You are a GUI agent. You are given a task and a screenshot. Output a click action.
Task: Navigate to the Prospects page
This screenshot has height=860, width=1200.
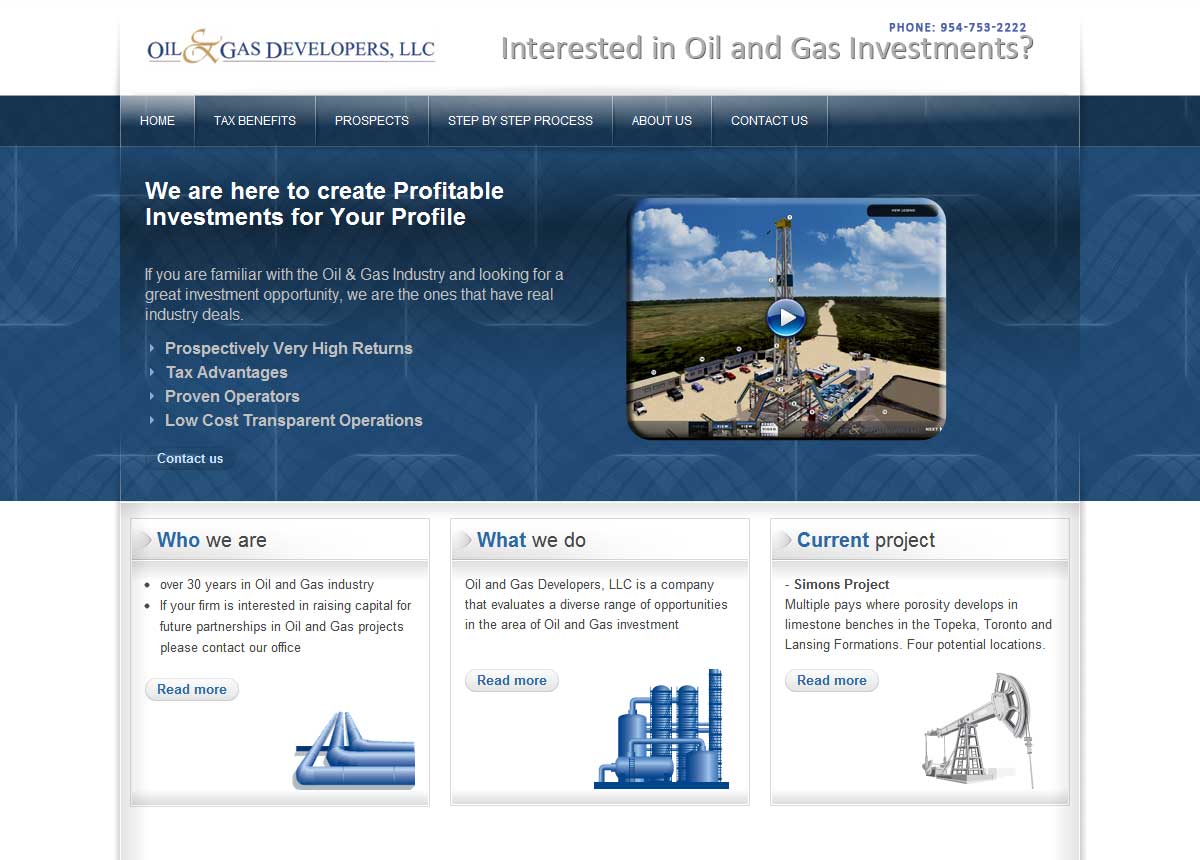(x=371, y=121)
